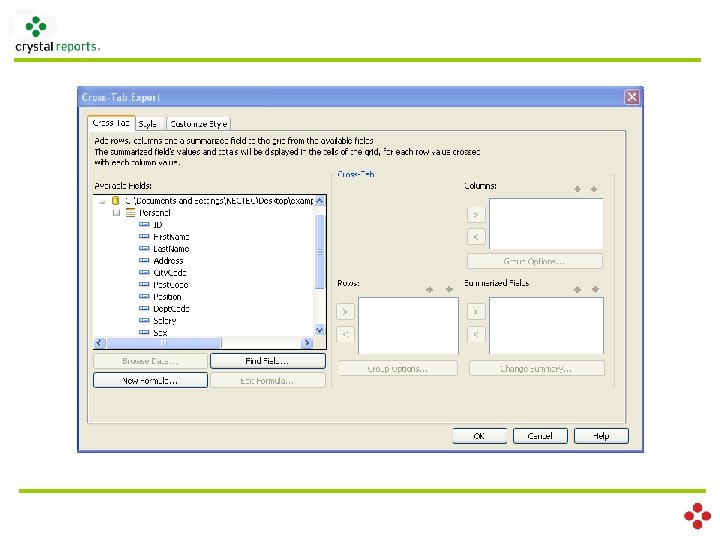720x540 pixels.
Task: Click the Position field icon
Action: (144, 297)
